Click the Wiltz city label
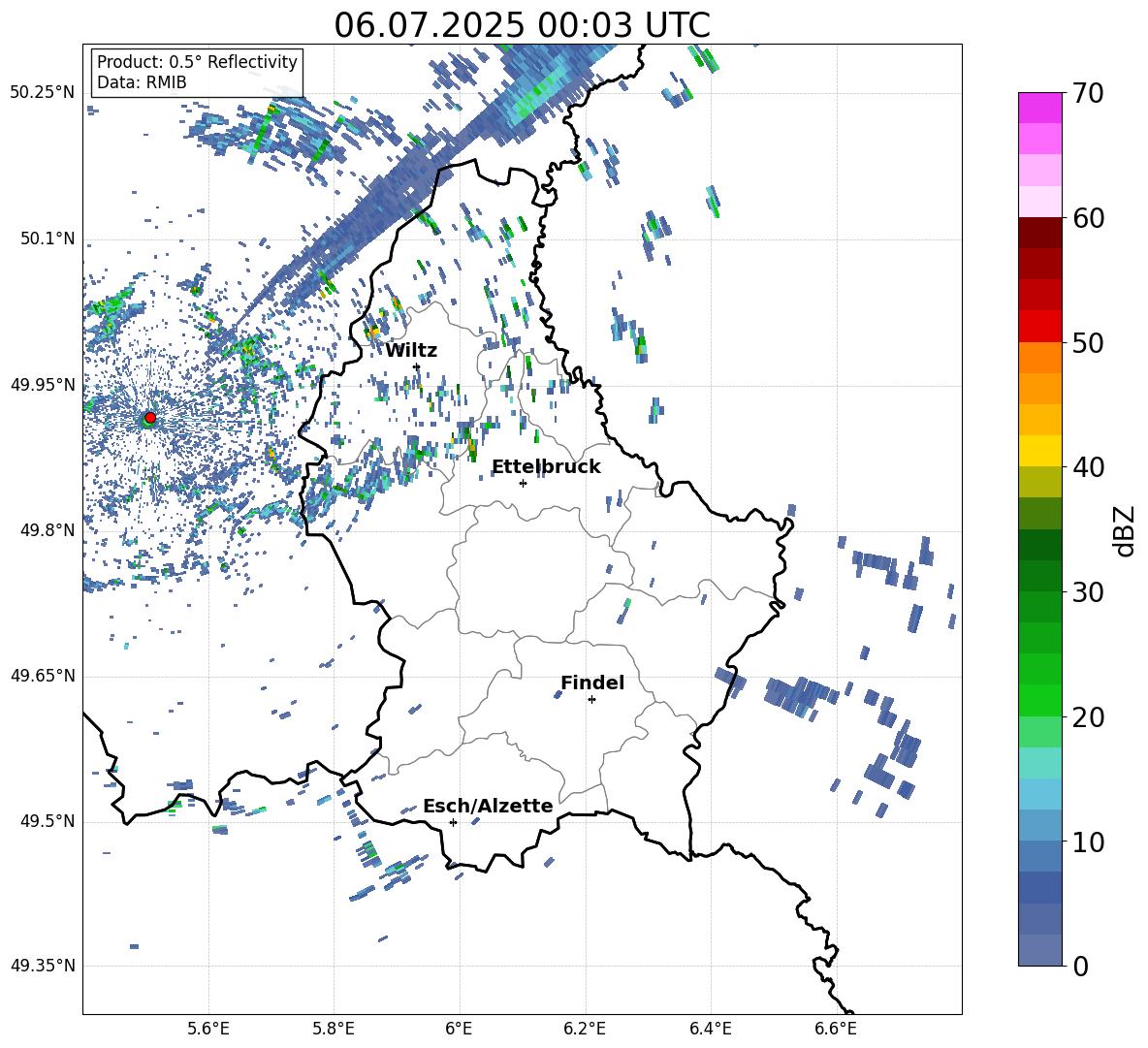 point(411,351)
